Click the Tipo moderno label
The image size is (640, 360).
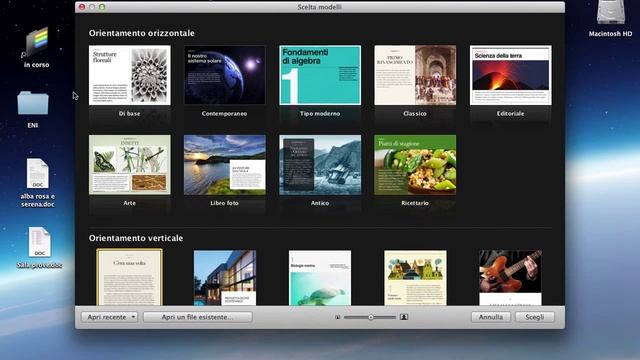(320, 113)
